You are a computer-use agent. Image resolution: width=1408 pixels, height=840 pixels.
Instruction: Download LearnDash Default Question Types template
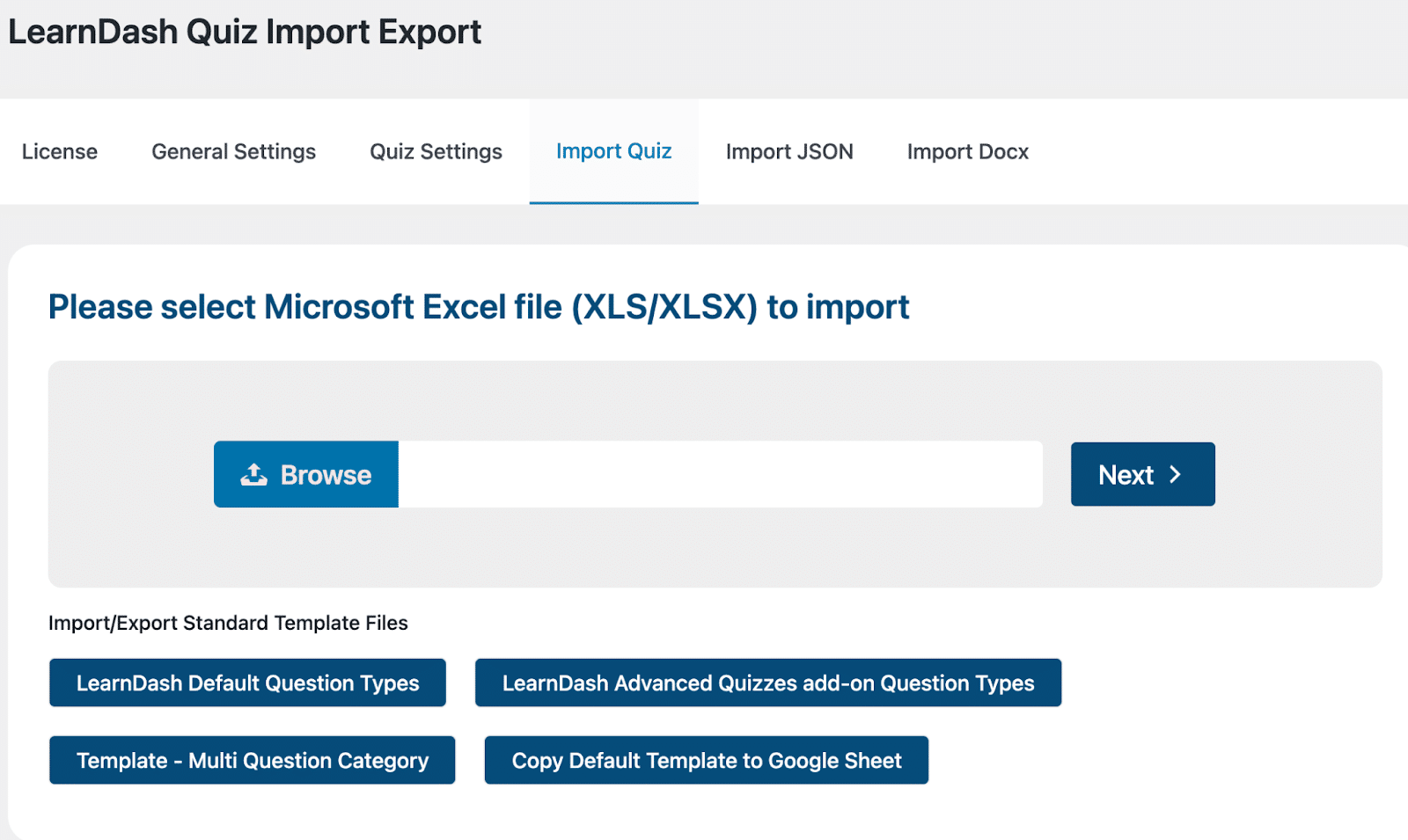[247, 683]
